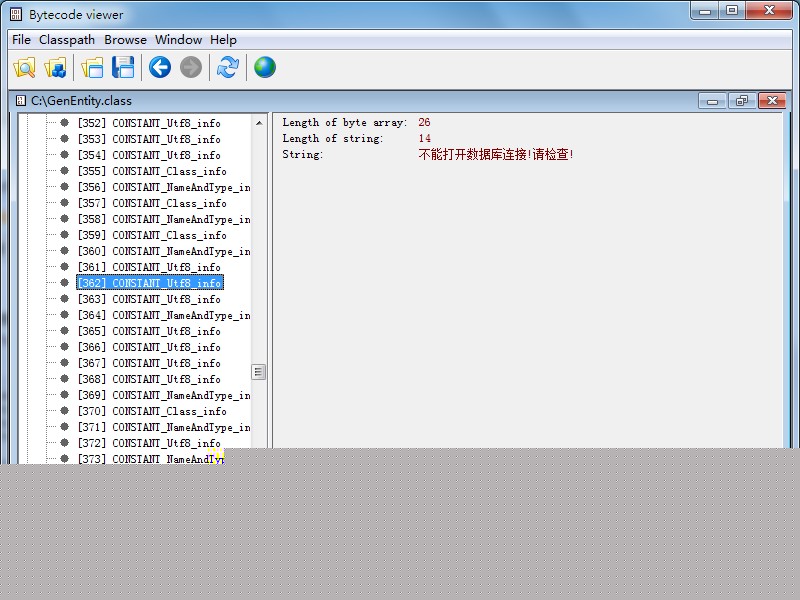The image size is (800, 600).
Task: Click the Bytecode viewer title bar app icon
Action: (16, 14)
